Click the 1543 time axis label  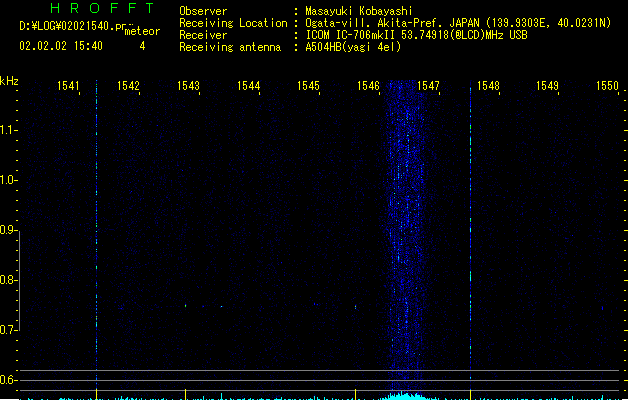188,86
